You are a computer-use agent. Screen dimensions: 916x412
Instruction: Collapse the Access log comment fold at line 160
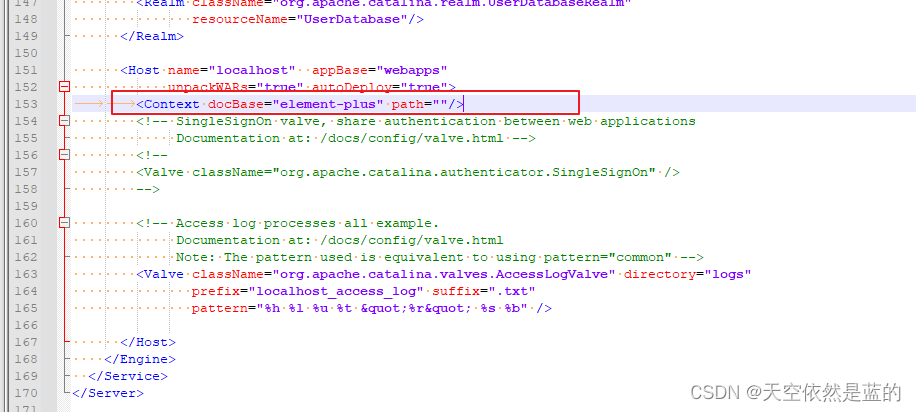coord(65,223)
